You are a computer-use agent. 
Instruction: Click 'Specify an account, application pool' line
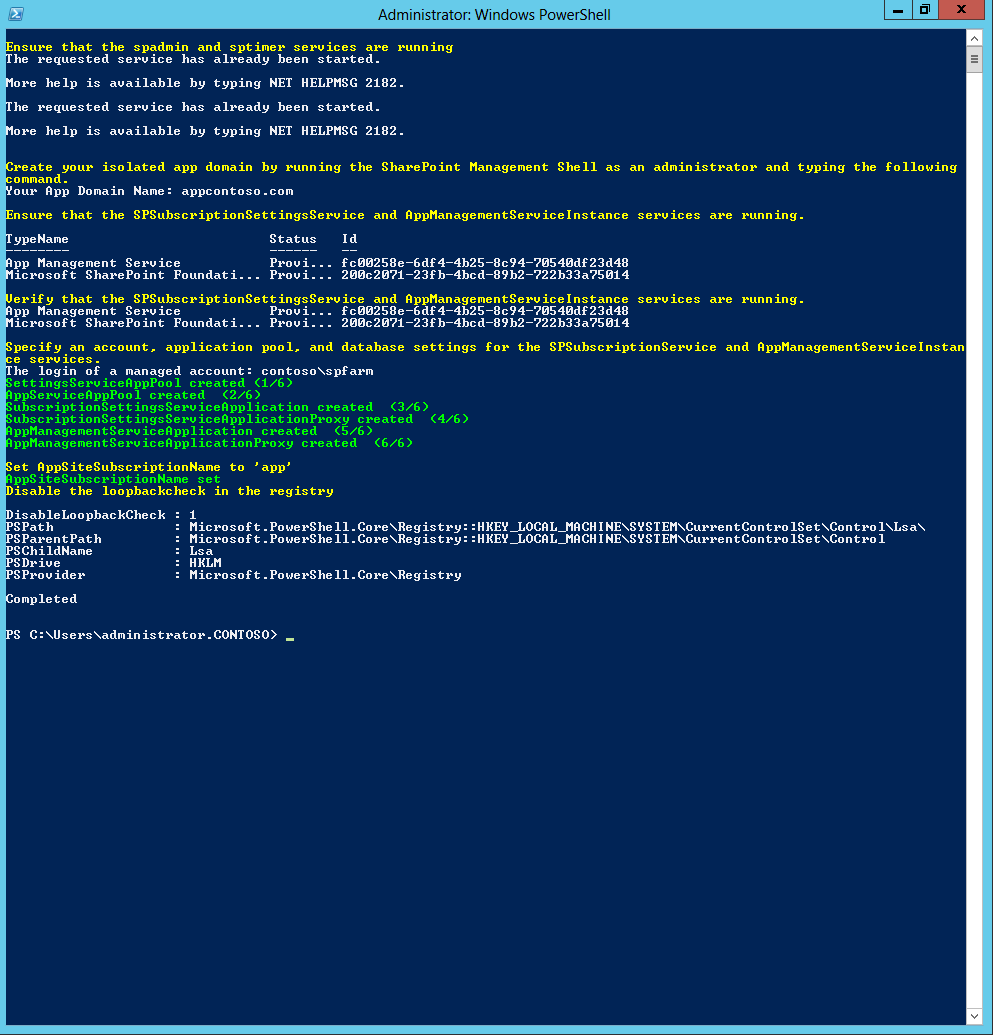tap(485, 353)
